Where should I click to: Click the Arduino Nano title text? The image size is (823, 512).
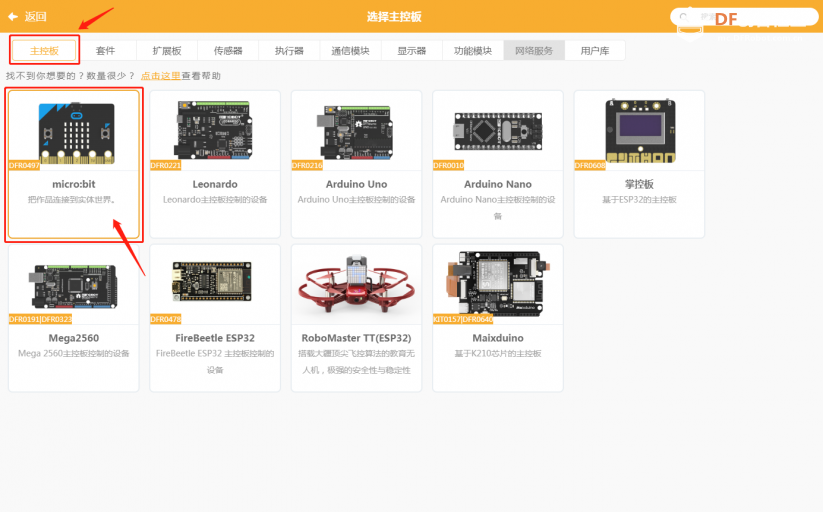coord(498,184)
